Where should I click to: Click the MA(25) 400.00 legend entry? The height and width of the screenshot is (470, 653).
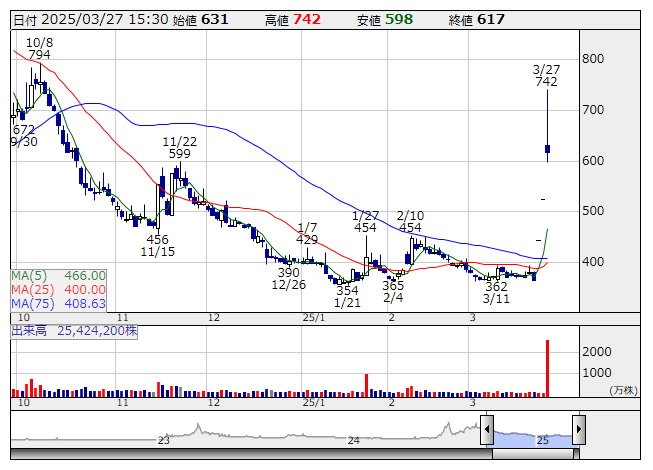(58, 289)
